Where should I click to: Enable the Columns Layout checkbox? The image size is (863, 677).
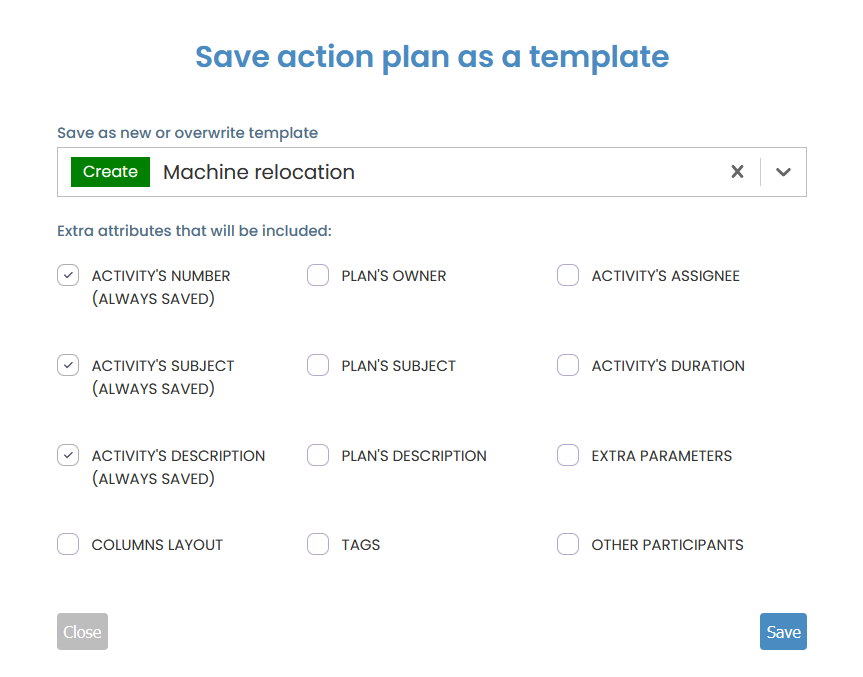[68, 545]
